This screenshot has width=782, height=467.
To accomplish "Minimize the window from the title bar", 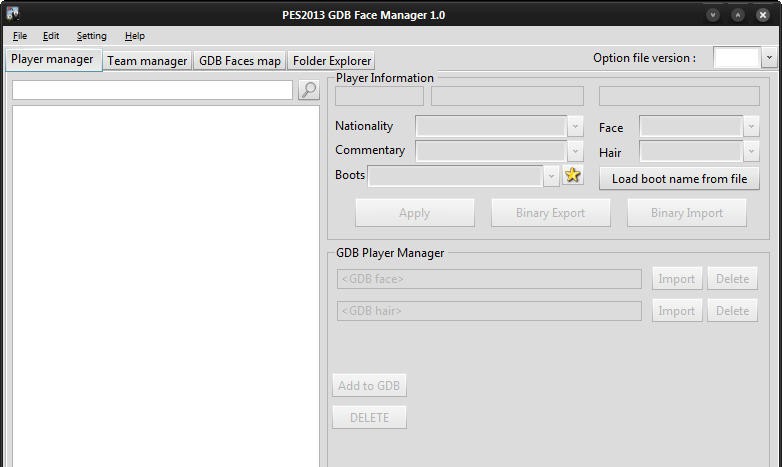I will tap(713, 14).
